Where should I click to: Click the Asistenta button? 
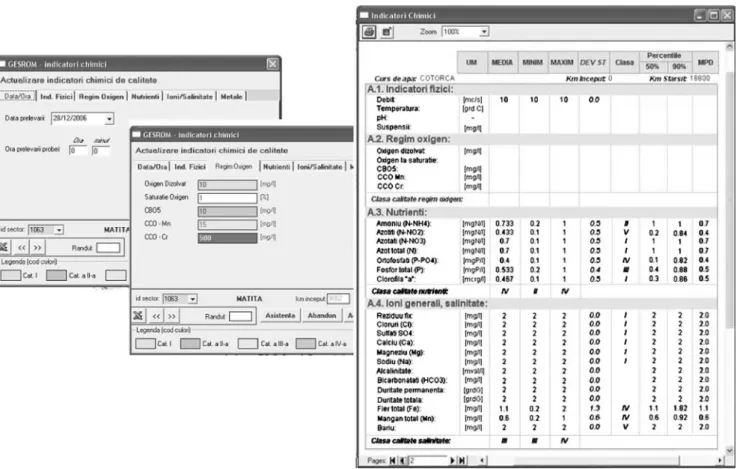[280, 316]
